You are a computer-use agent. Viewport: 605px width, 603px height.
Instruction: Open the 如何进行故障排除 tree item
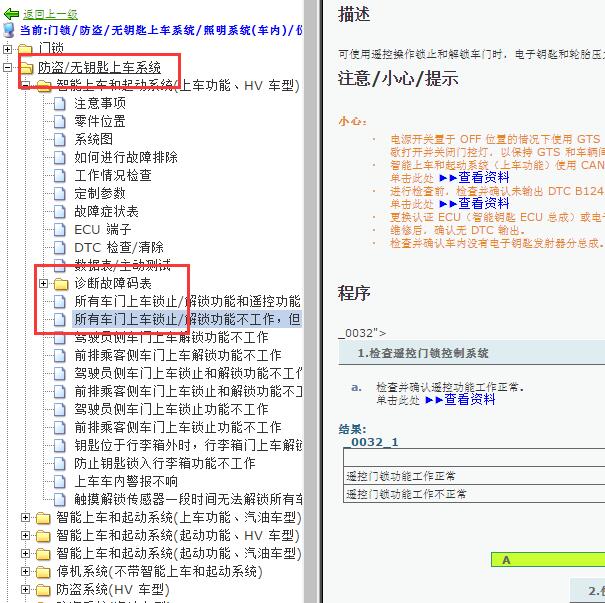[126, 157]
